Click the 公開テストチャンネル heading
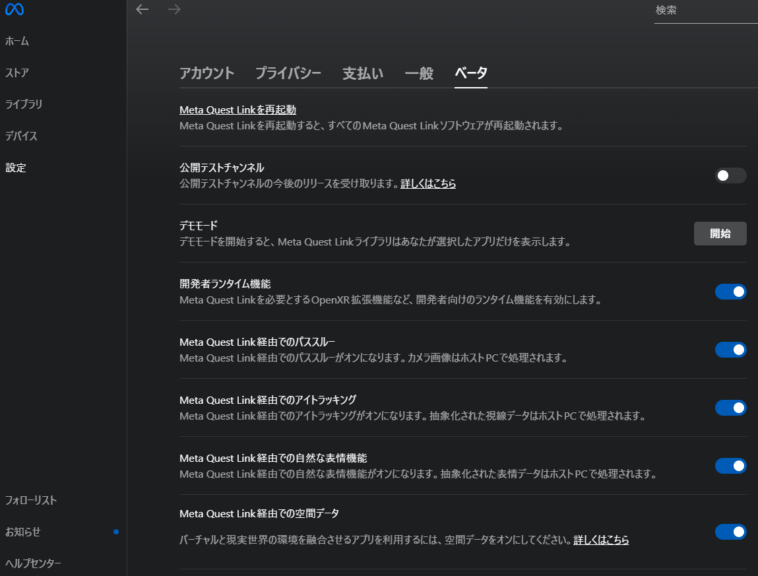Viewport: 758px width, 576px height. [x=222, y=168]
